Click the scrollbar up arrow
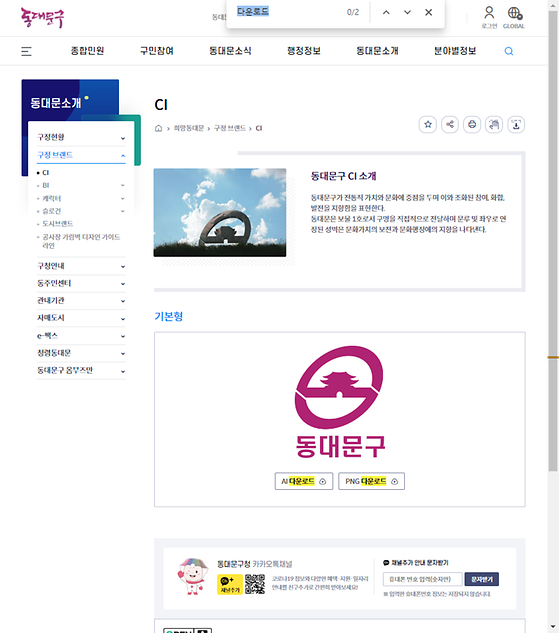559x633 pixels. click(553, 5)
